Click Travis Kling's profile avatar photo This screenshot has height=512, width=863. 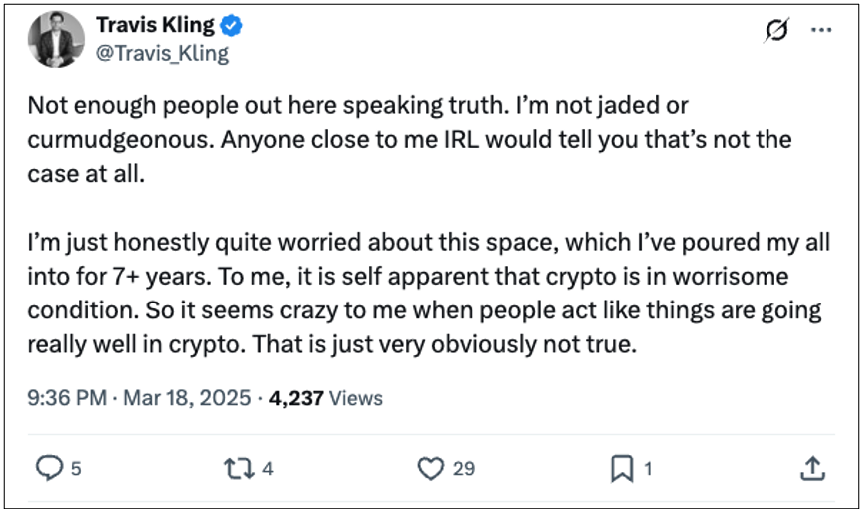pyautogui.click(x=57, y=39)
